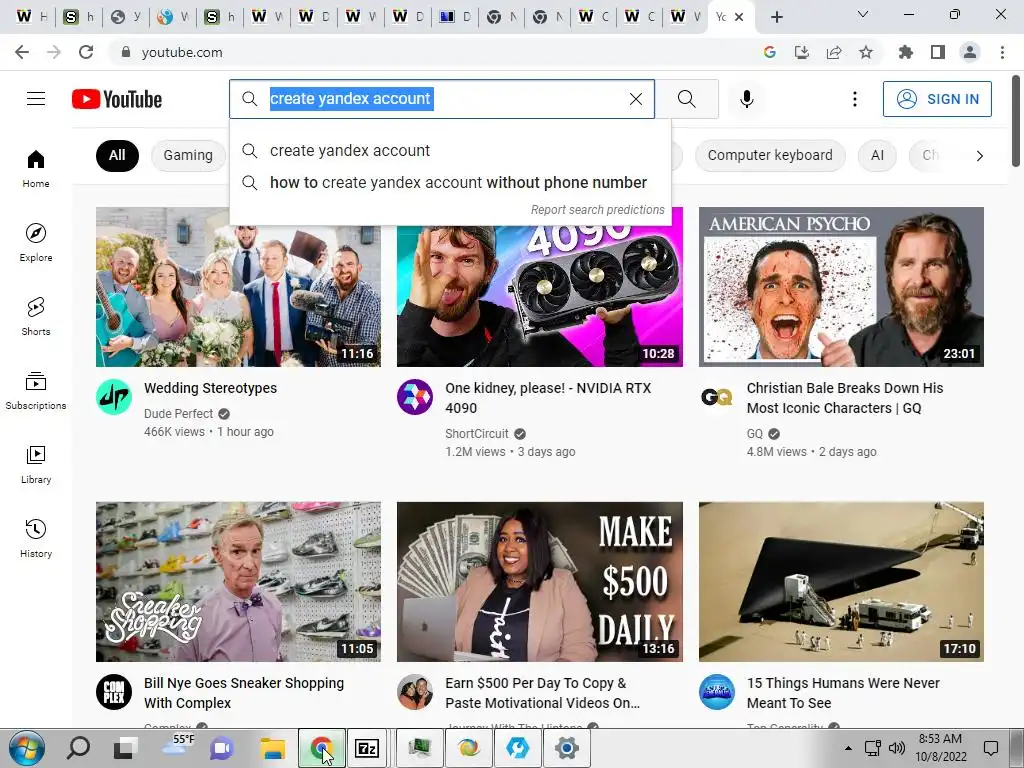Click Report search predictions link
The image size is (1024, 768).
(x=597, y=210)
